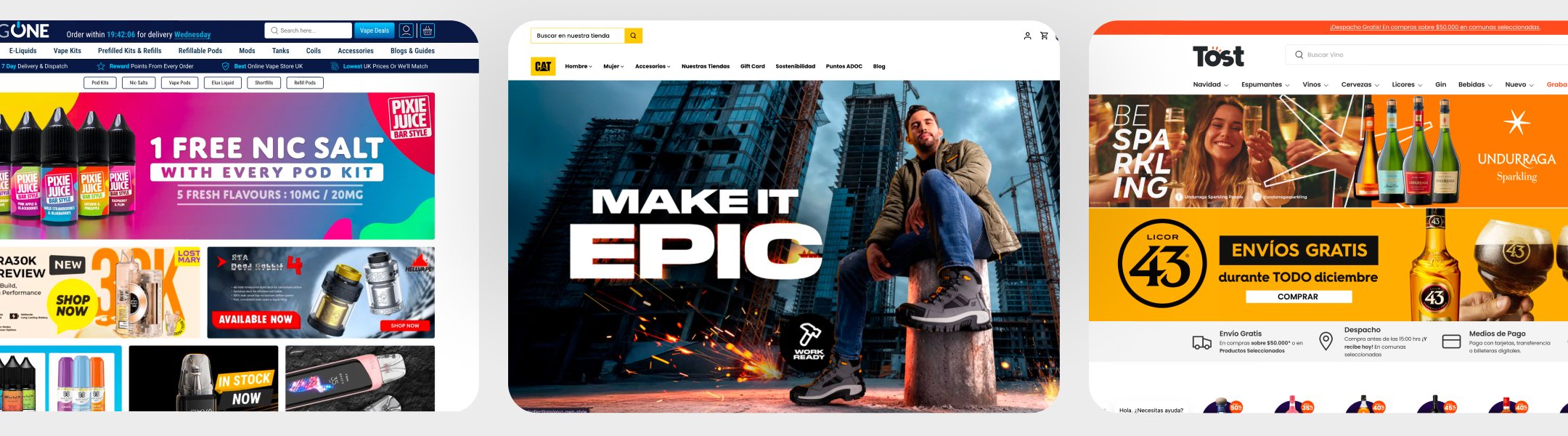Click magnifier icon in 'Search here...' box
Viewport: 1568px width, 436px height.
(274, 31)
